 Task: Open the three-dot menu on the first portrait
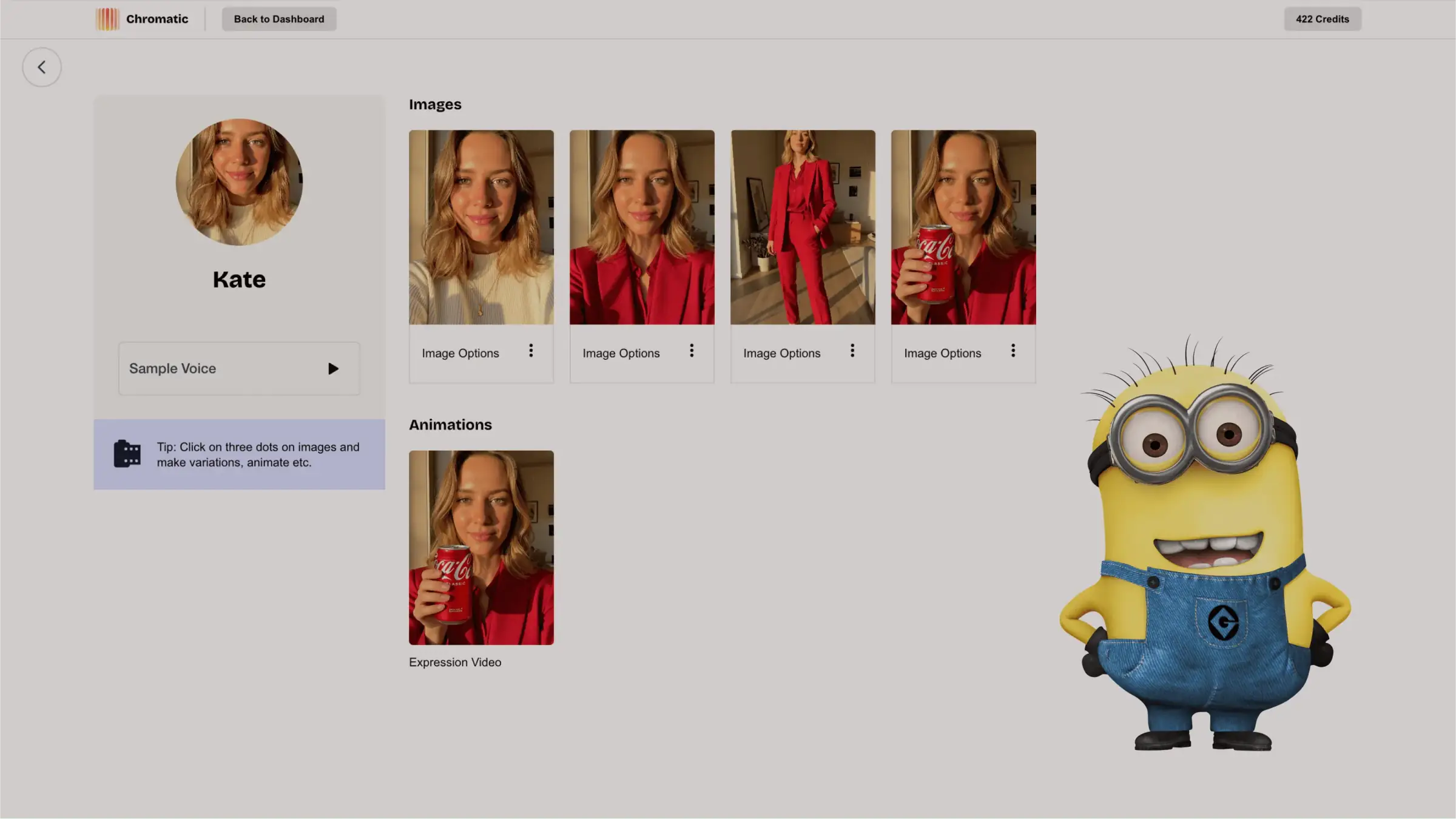click(531, 351)
